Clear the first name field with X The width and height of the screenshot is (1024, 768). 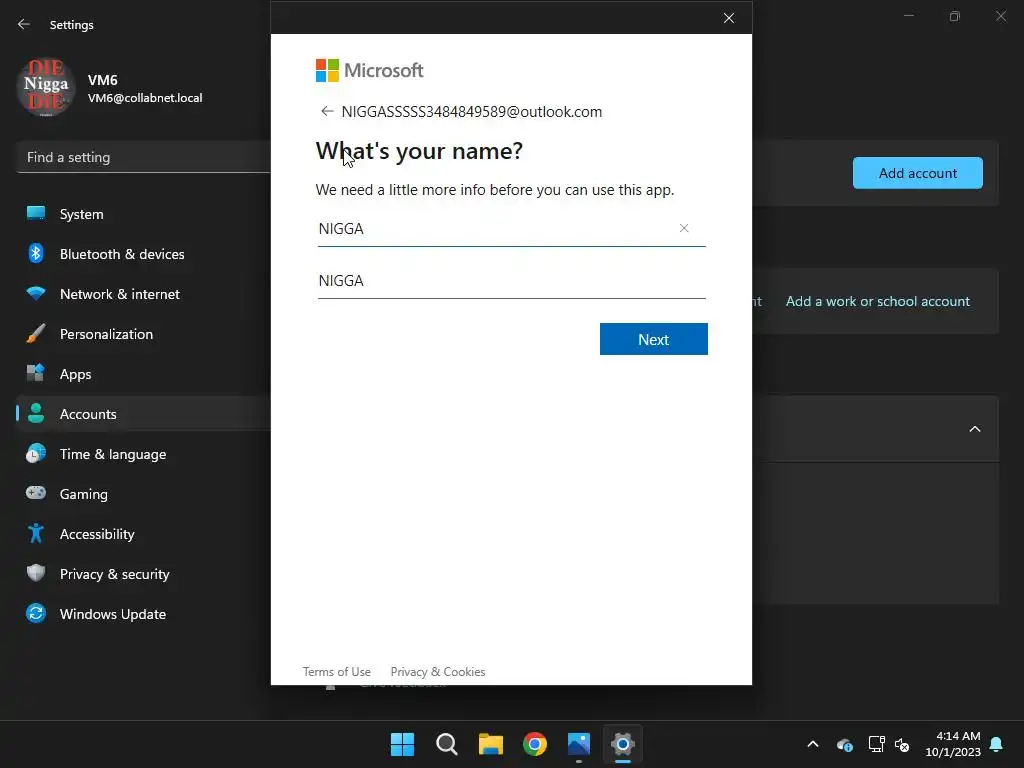(x=684, y=228)
